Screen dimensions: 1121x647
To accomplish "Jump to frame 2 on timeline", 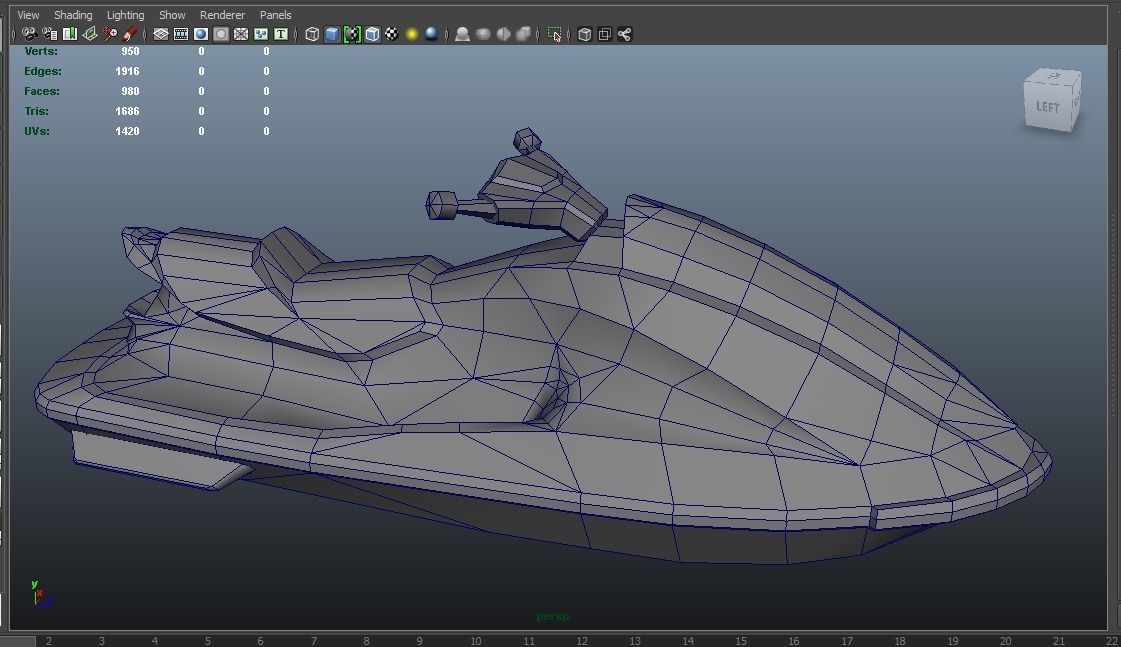I will pos(49,641).
